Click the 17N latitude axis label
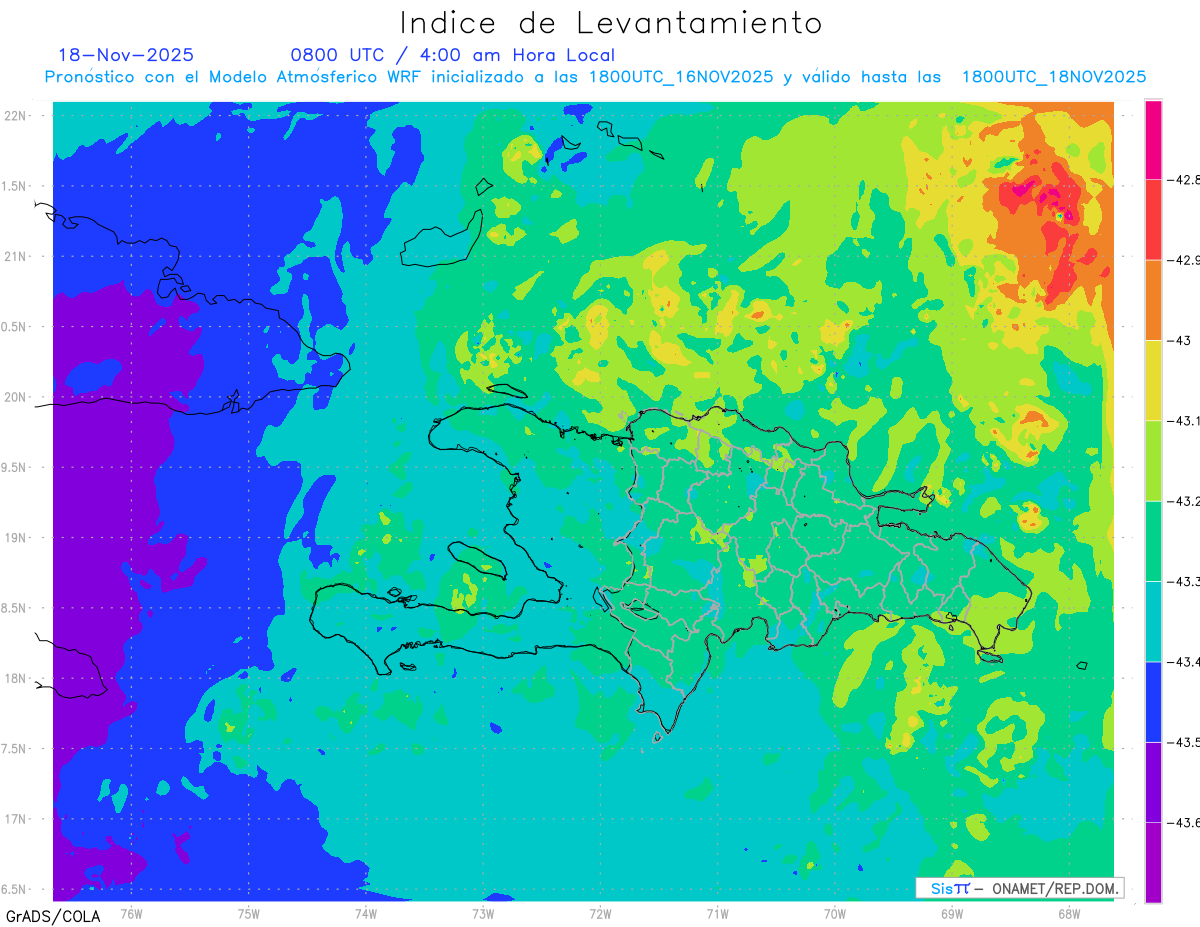This screenshot has width=1200, height=927. (x=17, y=819)
